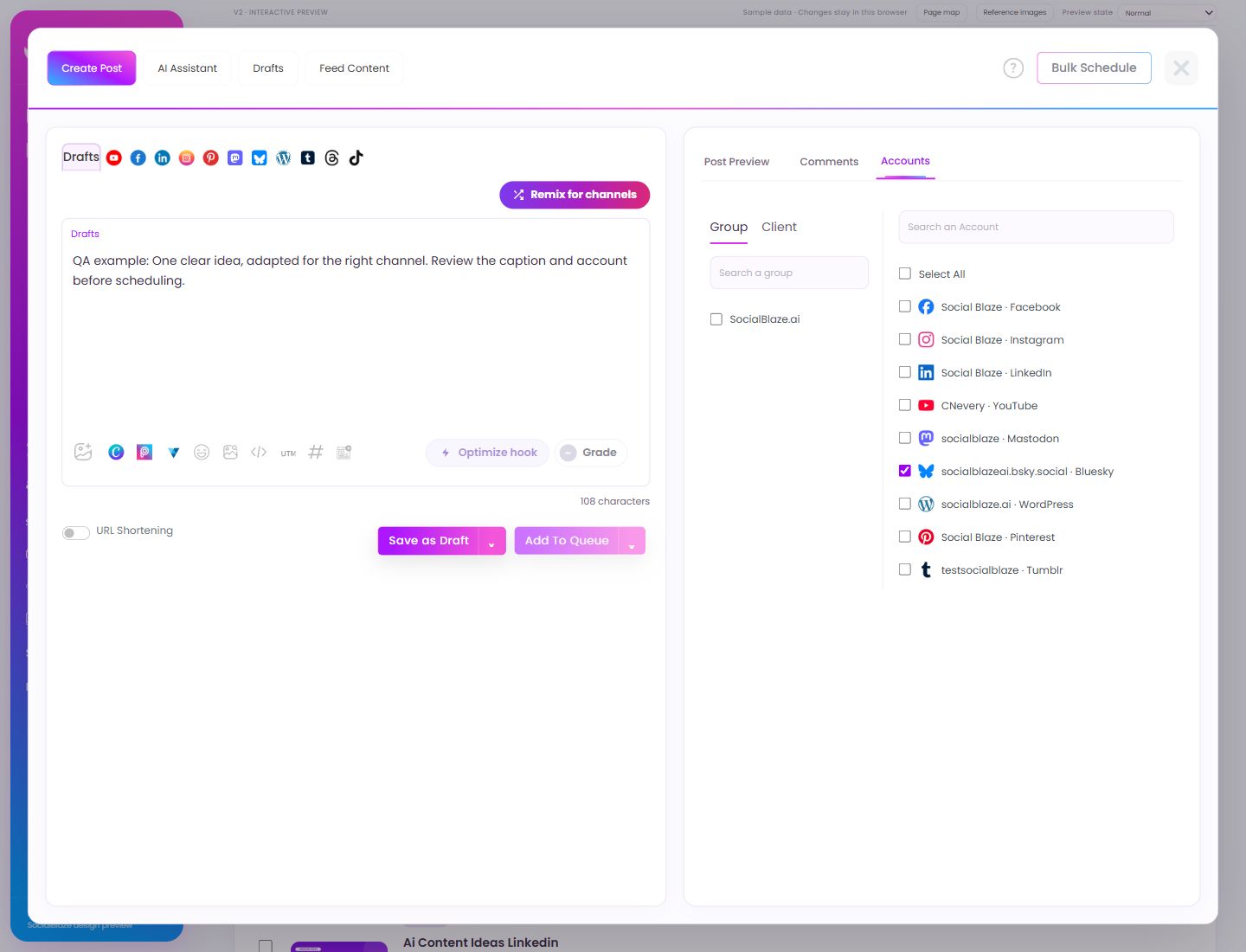Open the help question mark icon

1013,68
